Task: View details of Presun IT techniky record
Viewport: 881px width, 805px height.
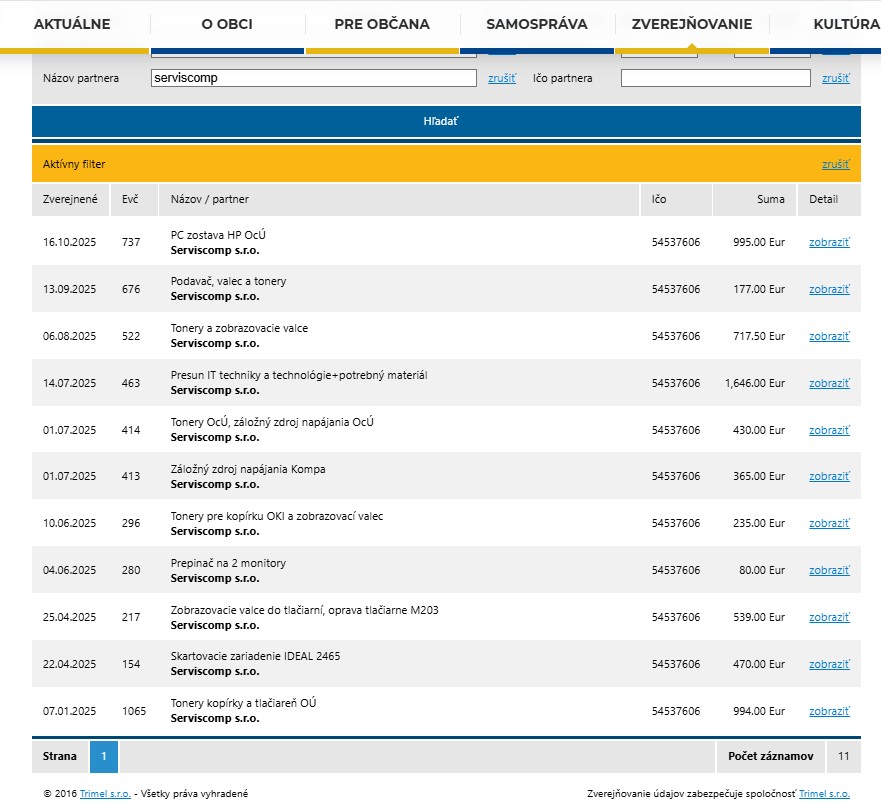Action: pos(829,383)
